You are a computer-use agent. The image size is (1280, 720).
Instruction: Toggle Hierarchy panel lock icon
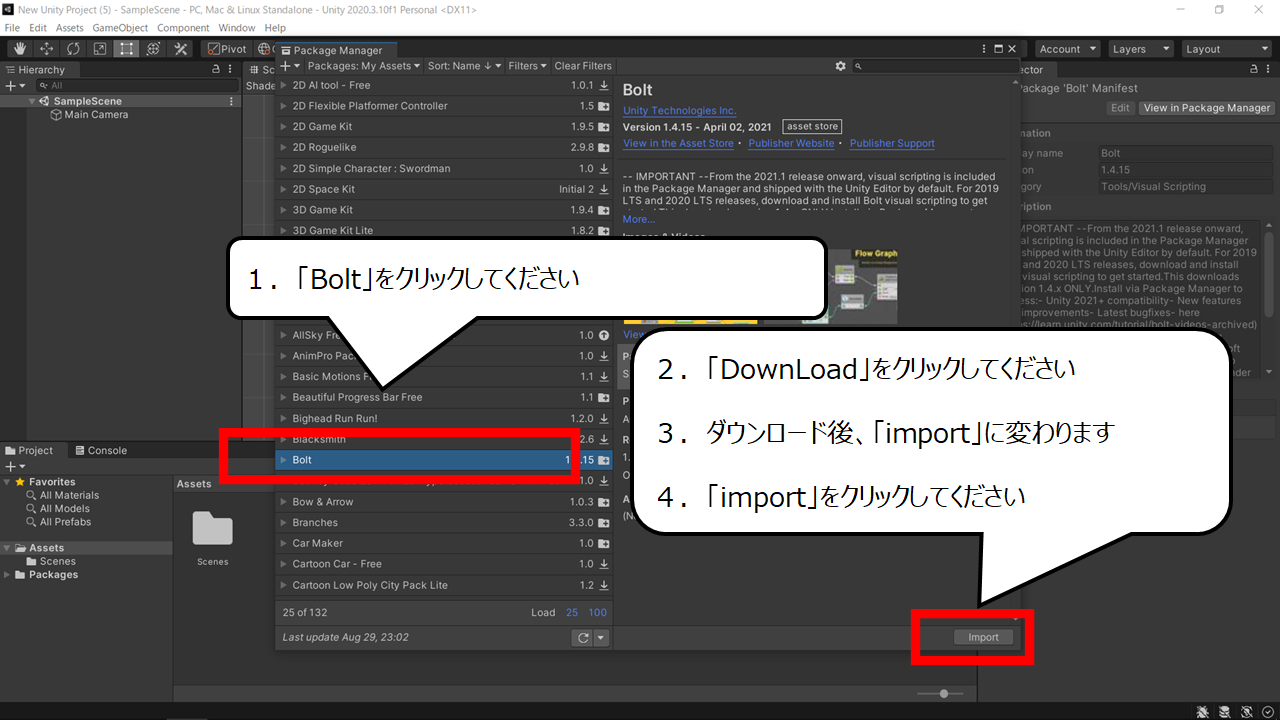tap(216, 70)
